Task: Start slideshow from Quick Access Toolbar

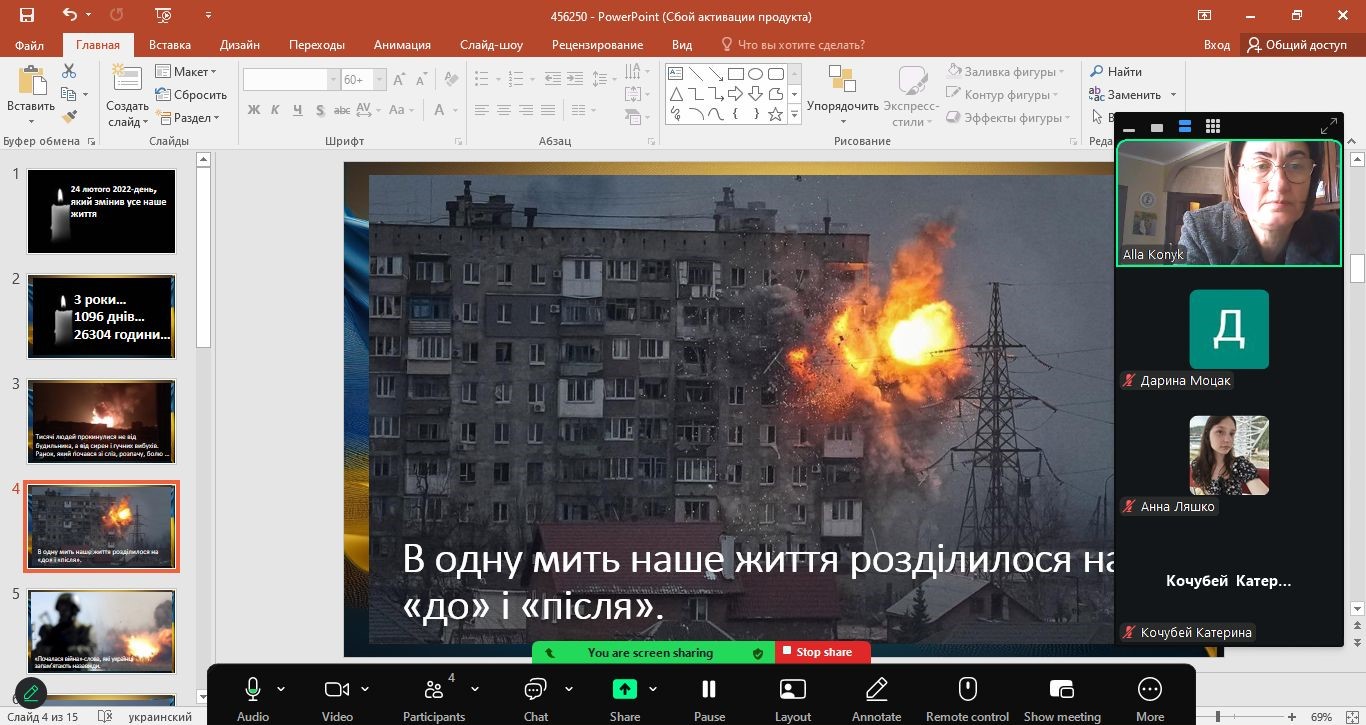Action: click(164, 16)
